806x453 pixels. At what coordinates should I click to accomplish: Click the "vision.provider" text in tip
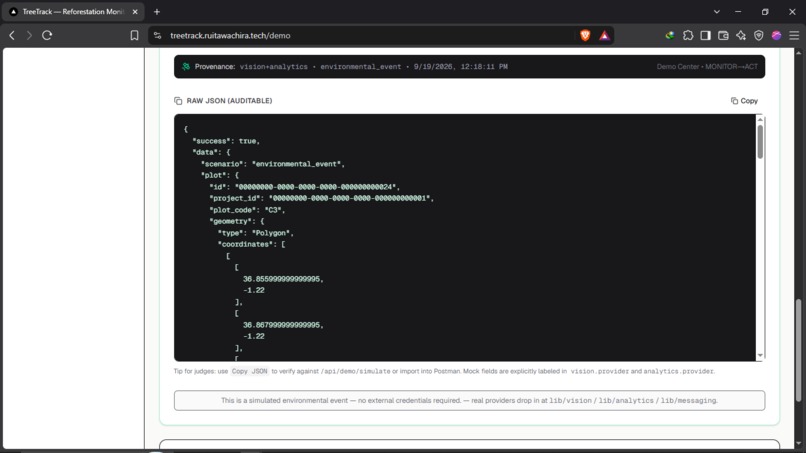coord(599,371)
